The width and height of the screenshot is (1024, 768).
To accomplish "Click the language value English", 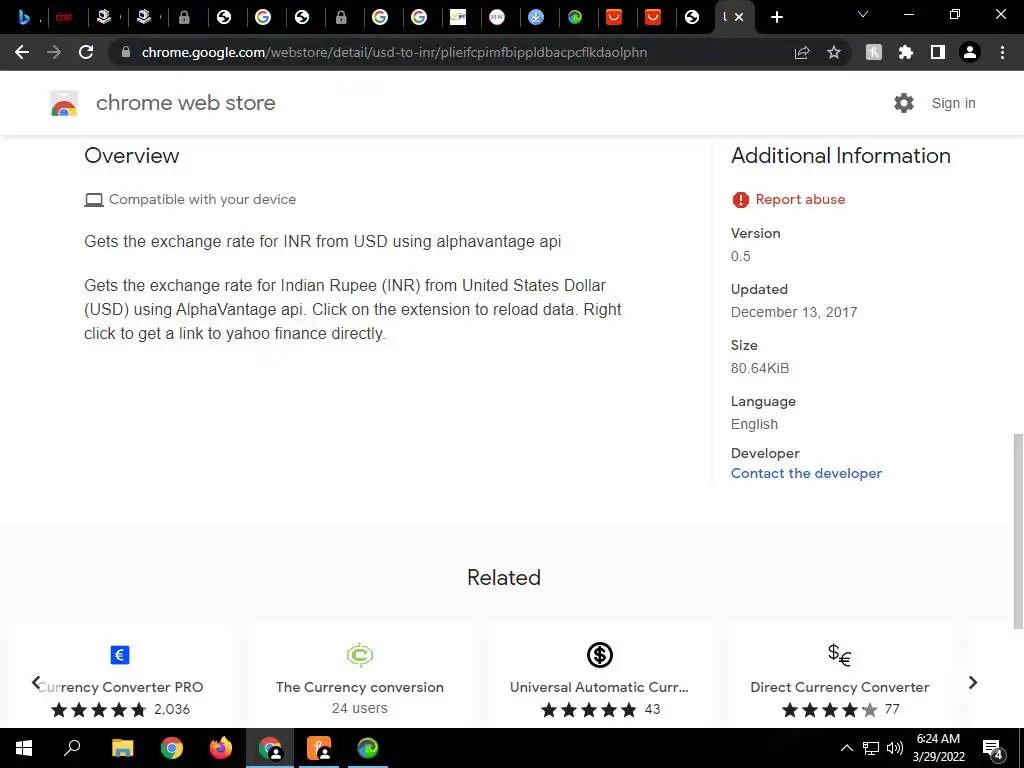I will tap(754, 424).
